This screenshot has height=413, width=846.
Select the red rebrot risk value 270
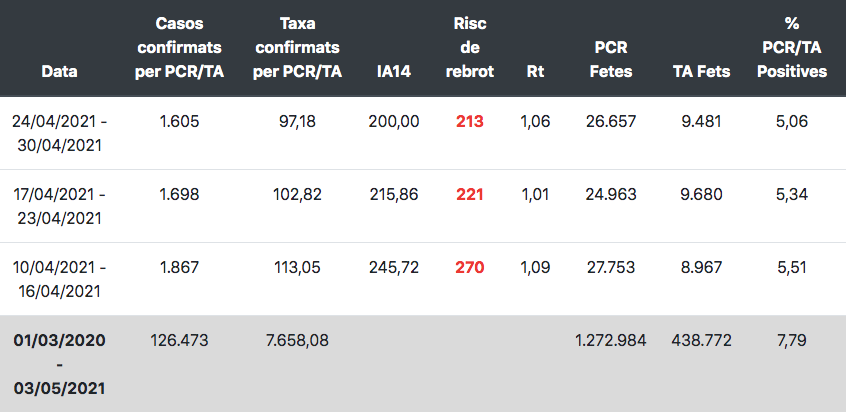coord(469,268)
